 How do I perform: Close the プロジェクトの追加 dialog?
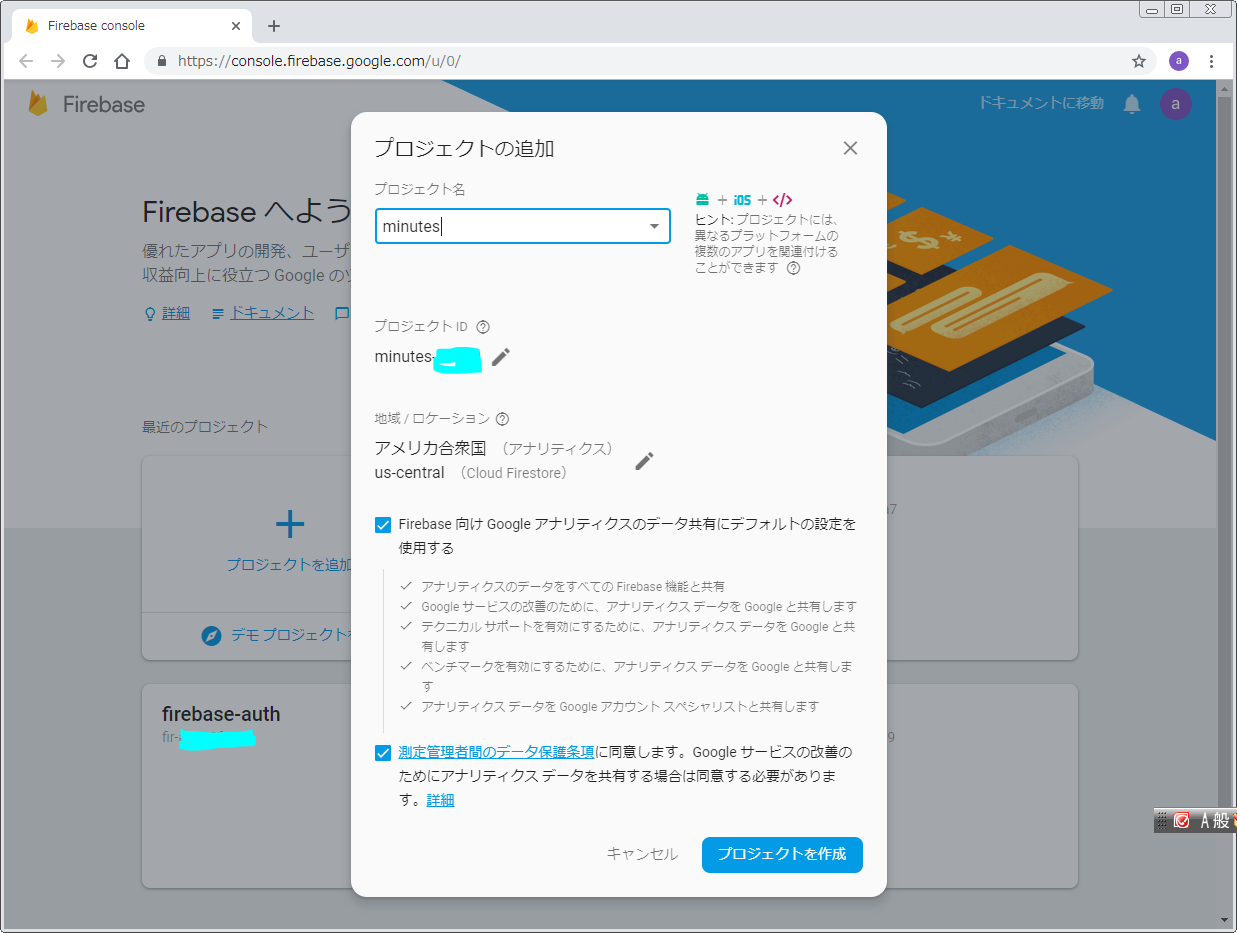(850, 148)
